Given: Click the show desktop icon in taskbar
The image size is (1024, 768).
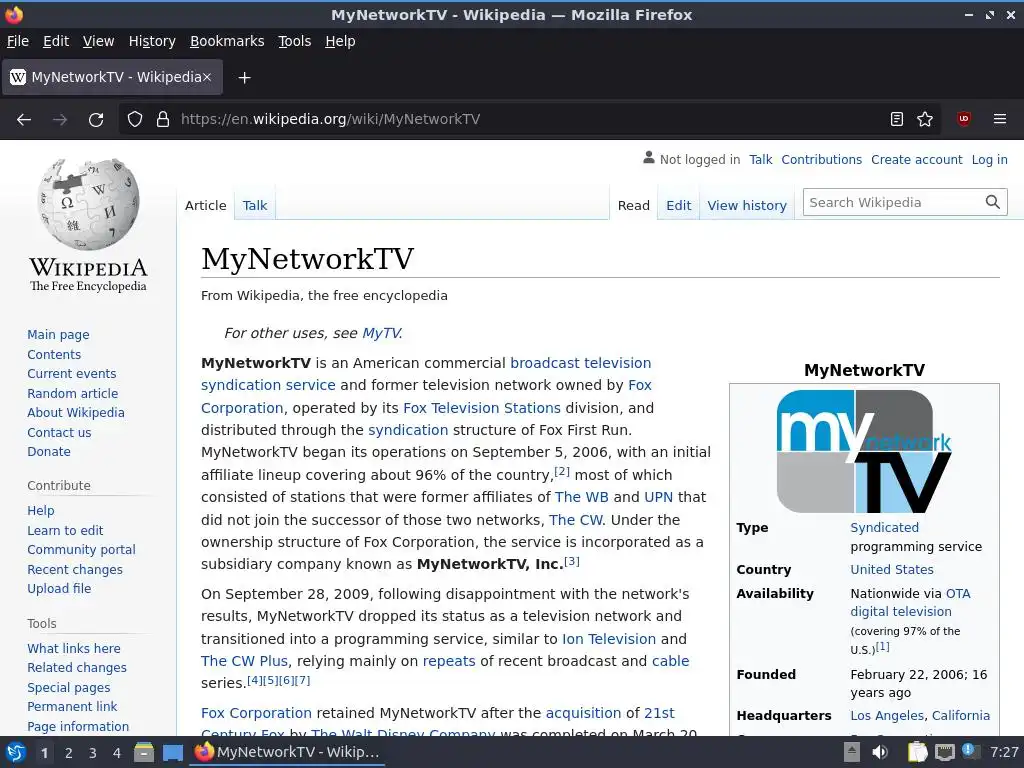Looking at the screenshot, I should click(172, 752).
